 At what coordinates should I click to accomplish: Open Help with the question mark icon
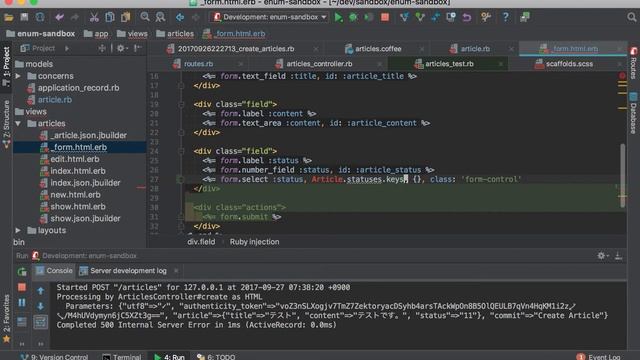point(505,17)
